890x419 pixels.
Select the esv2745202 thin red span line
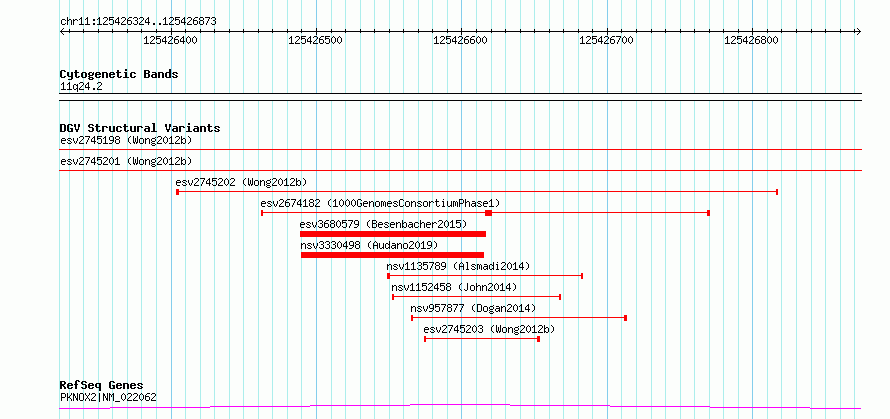point(477,192)
